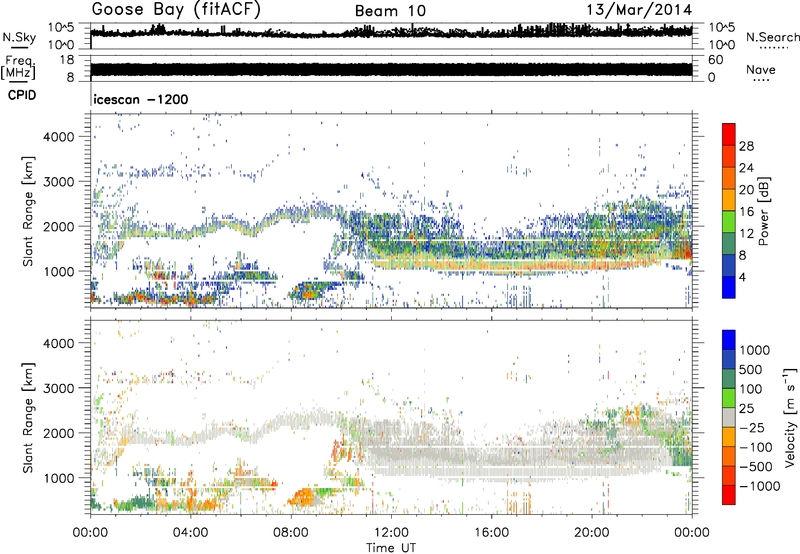800x554 pixels.
Task: Click the black frequency band plot
Action: coord(391,70)
